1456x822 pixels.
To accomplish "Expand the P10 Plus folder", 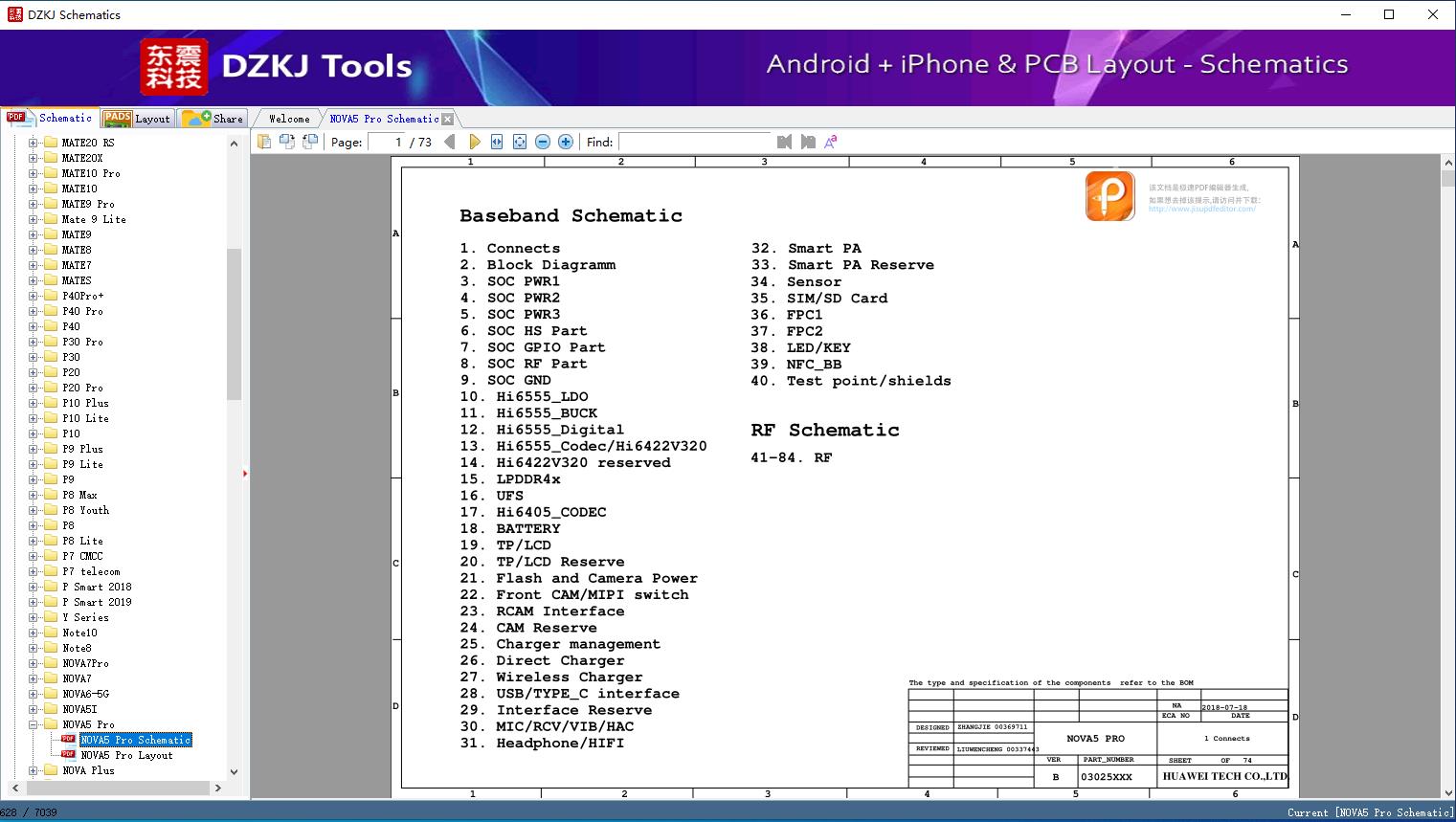I will (34, 403).
